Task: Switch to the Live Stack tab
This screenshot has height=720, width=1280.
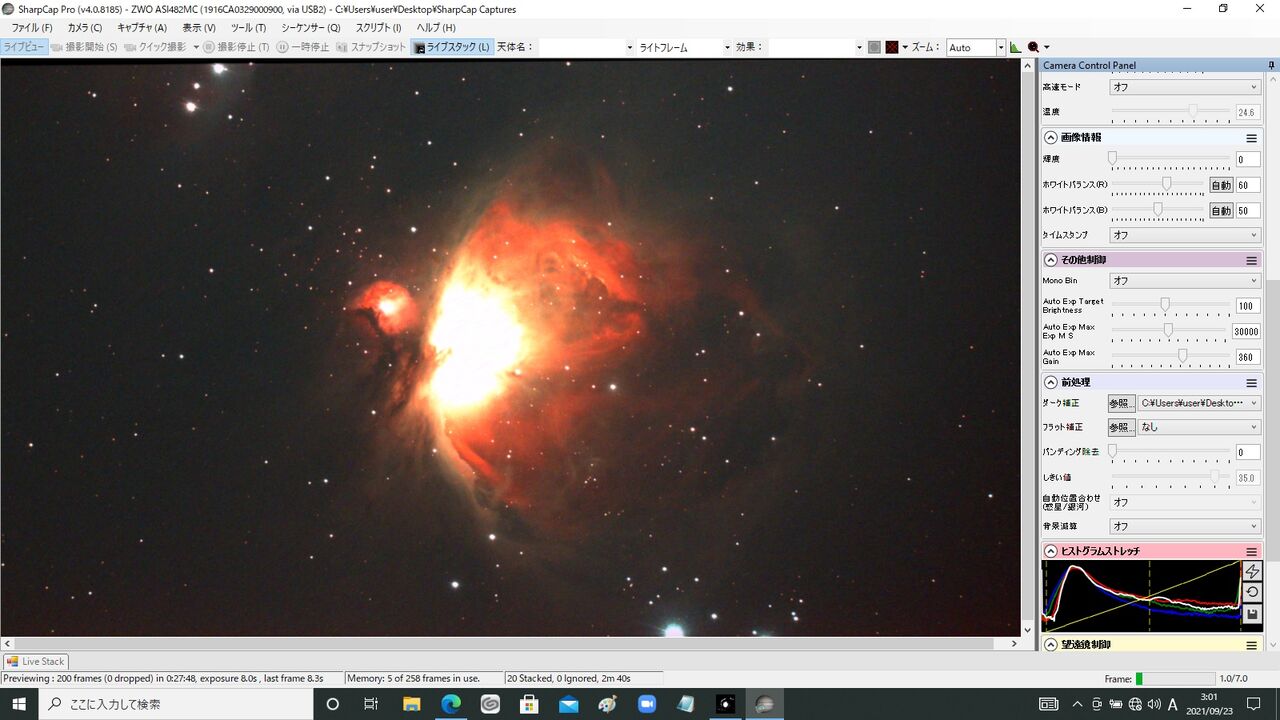Action: point(36,661)
